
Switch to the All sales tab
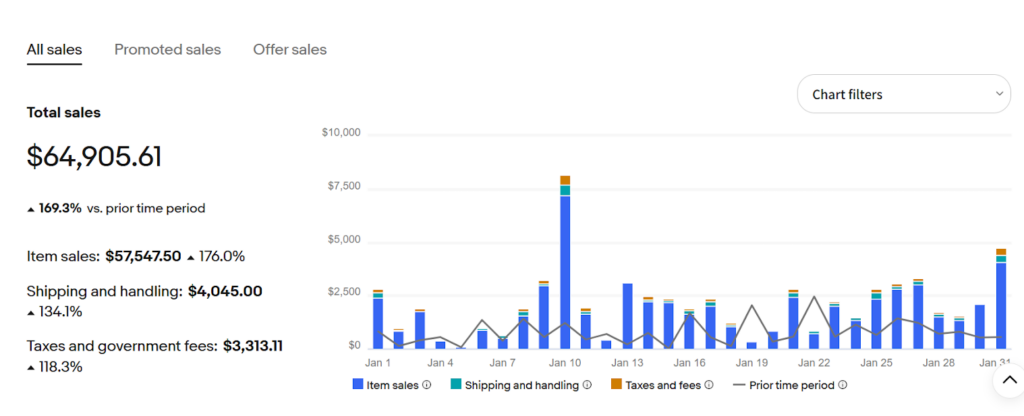pos(54,49)
